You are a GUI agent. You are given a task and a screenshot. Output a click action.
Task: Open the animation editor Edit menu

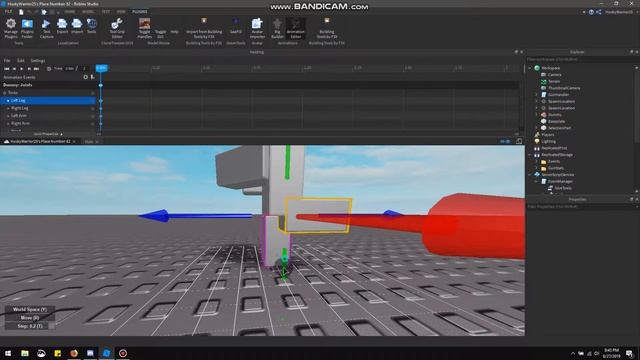20,60
